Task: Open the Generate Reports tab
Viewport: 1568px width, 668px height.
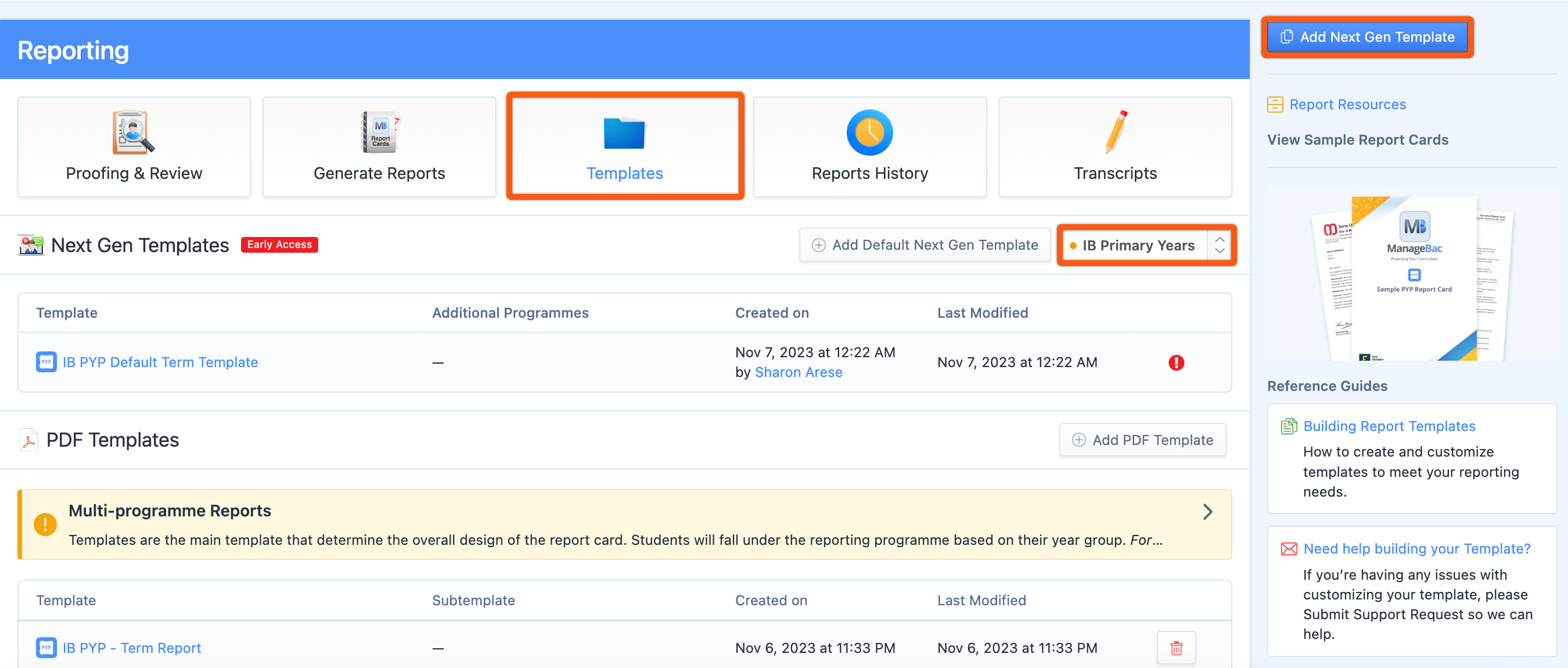Action: pyautogui.click(x=379, y=147)
